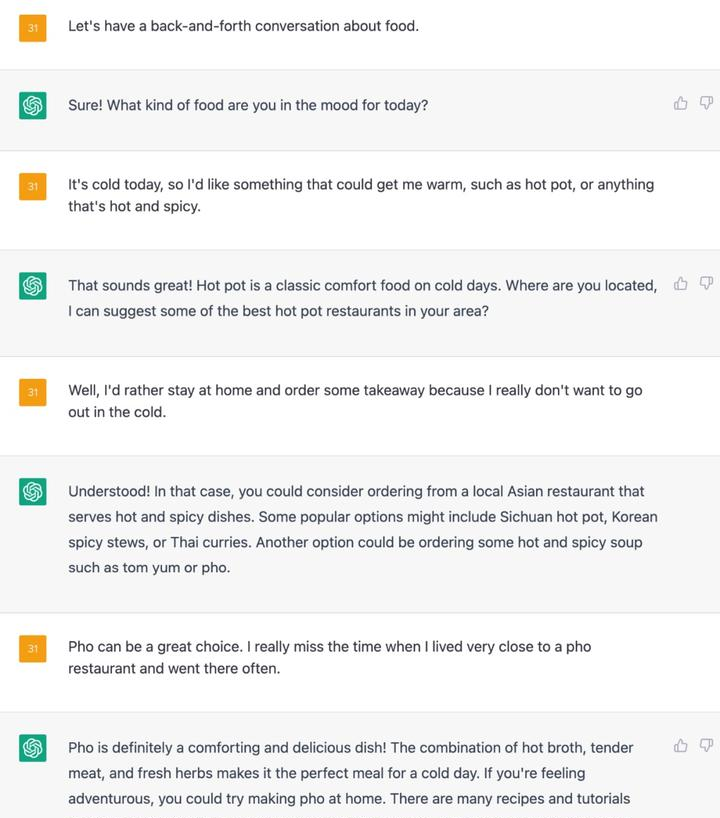Click the 'Well, I'd rather stay at home' message
This screenshot has width=720, height=818.
coord(355,401)
